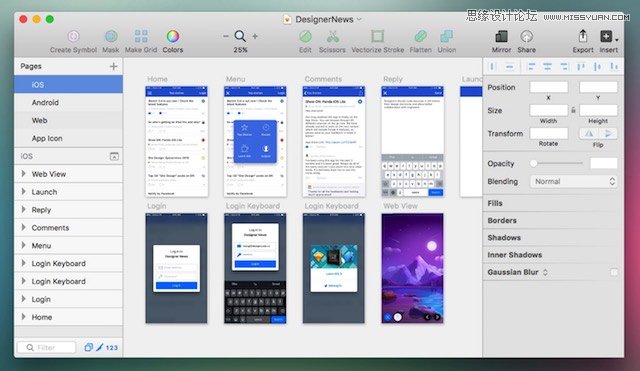The height and width of the screenshot is (371, 640).
Task: Expand the Web View layer group
Action: point(24,173)
